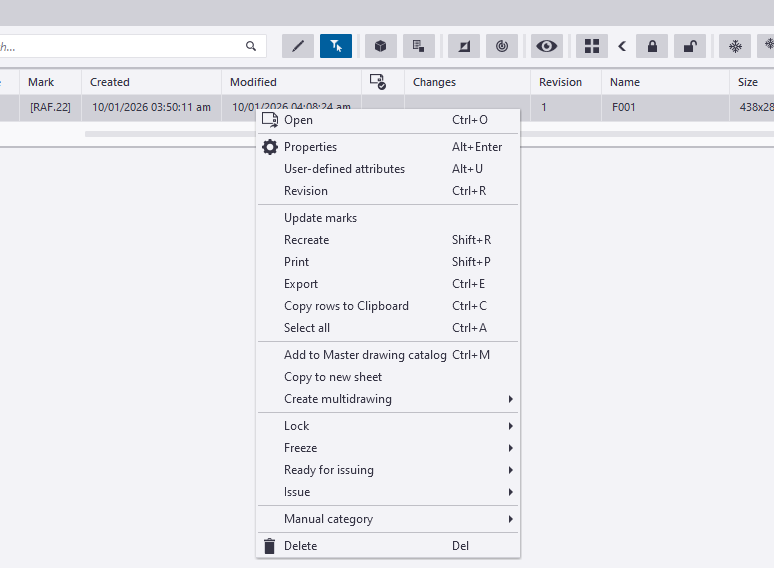This screenshot has height=568, width=774.
Task: Click the created date 10/01/2026 03:50:11 am
Action: pos(151,107)
